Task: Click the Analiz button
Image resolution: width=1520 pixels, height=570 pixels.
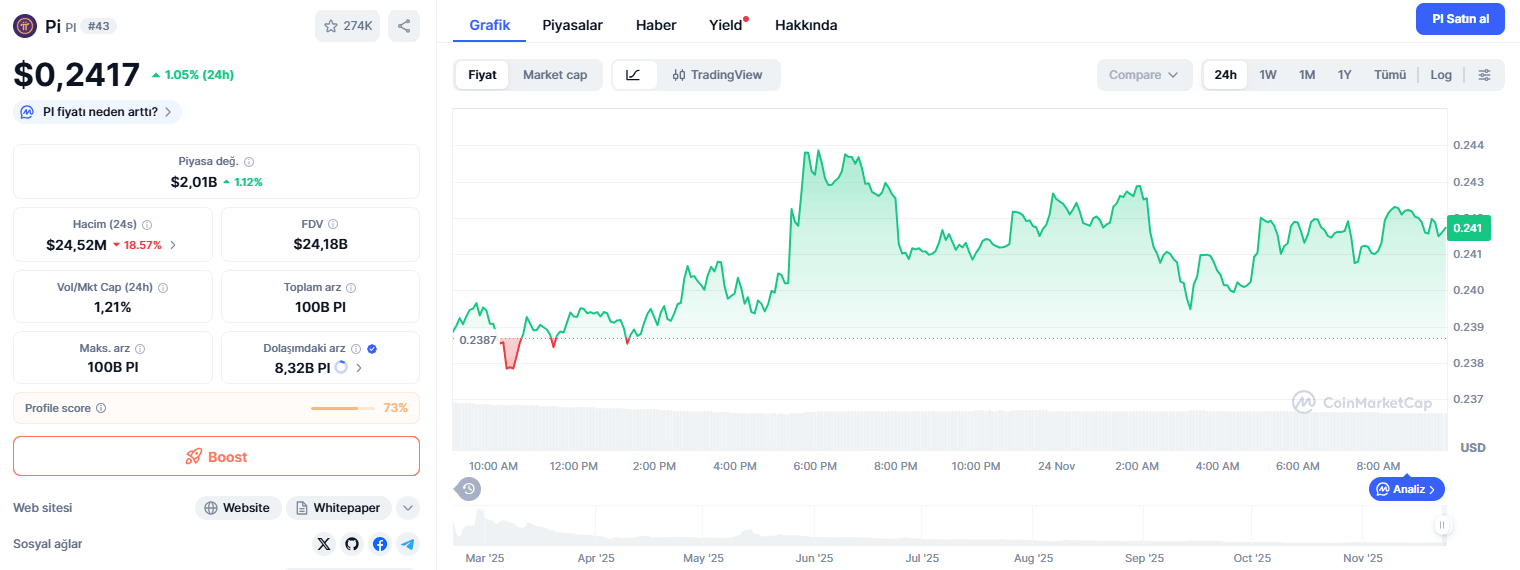Action: [1407, 489]
